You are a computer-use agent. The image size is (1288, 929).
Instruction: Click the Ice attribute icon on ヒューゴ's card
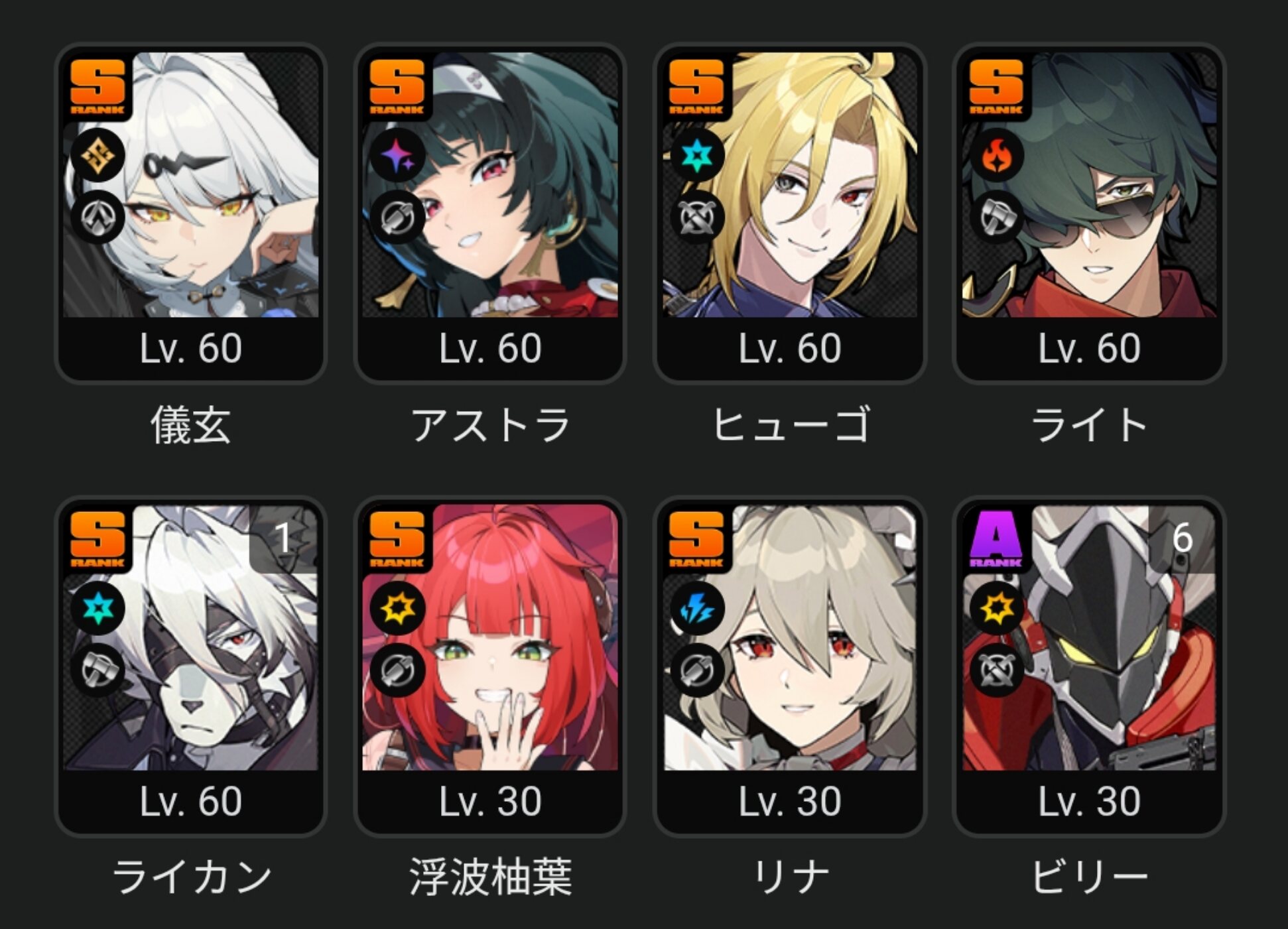click(x=696, y=156)
